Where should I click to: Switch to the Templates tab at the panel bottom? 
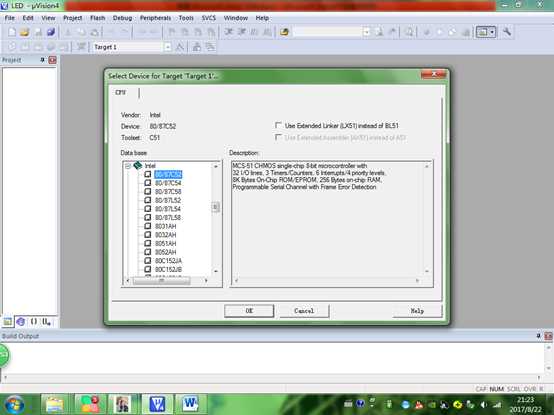click(46, 321)
